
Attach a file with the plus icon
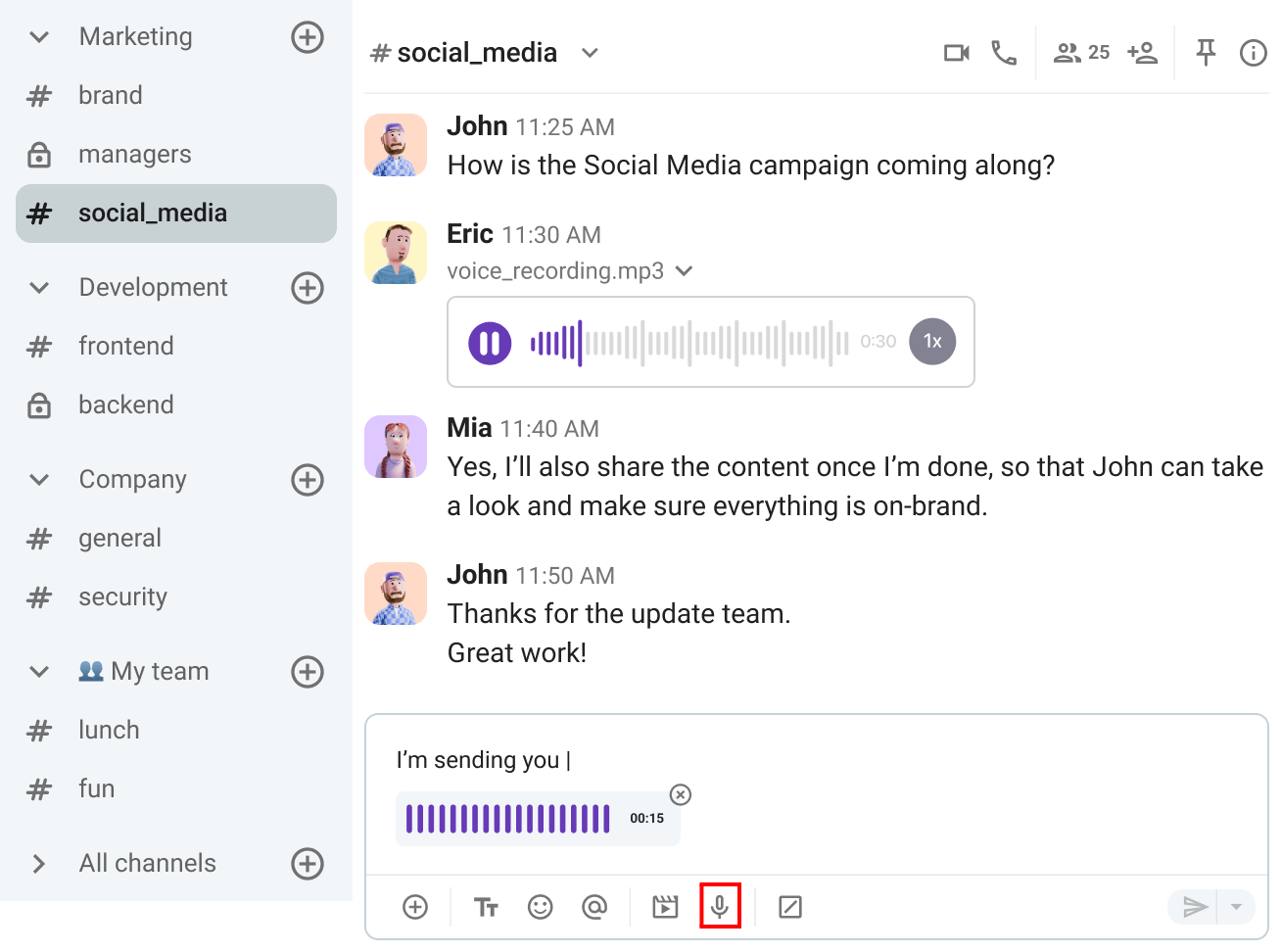[x=414, y=907]
